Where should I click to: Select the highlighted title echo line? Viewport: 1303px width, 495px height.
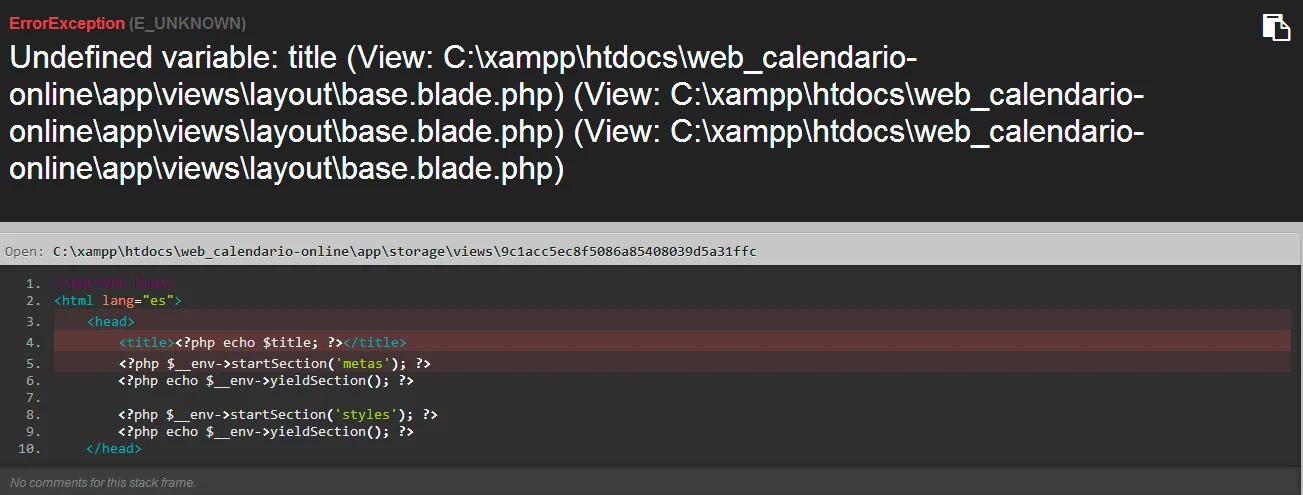tap(262, 342)
